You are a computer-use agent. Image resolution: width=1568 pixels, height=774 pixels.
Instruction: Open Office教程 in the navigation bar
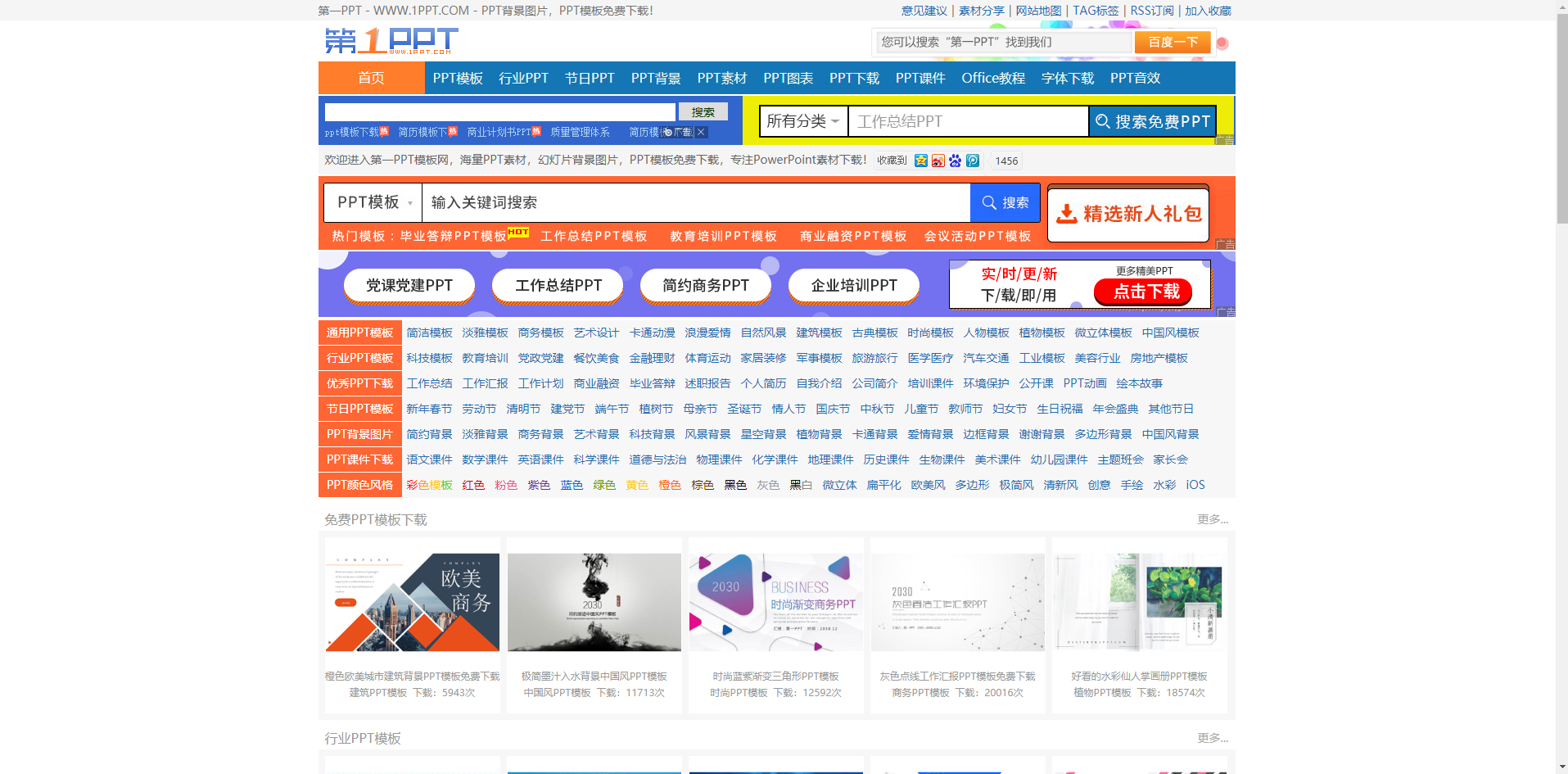pos(993,78)
